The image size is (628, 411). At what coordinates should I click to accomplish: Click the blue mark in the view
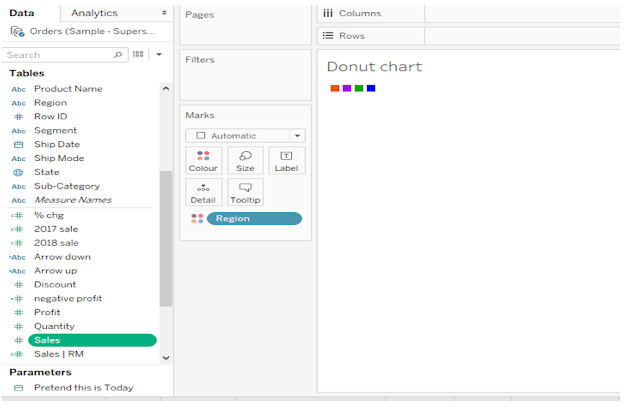[x=371, y=88]
